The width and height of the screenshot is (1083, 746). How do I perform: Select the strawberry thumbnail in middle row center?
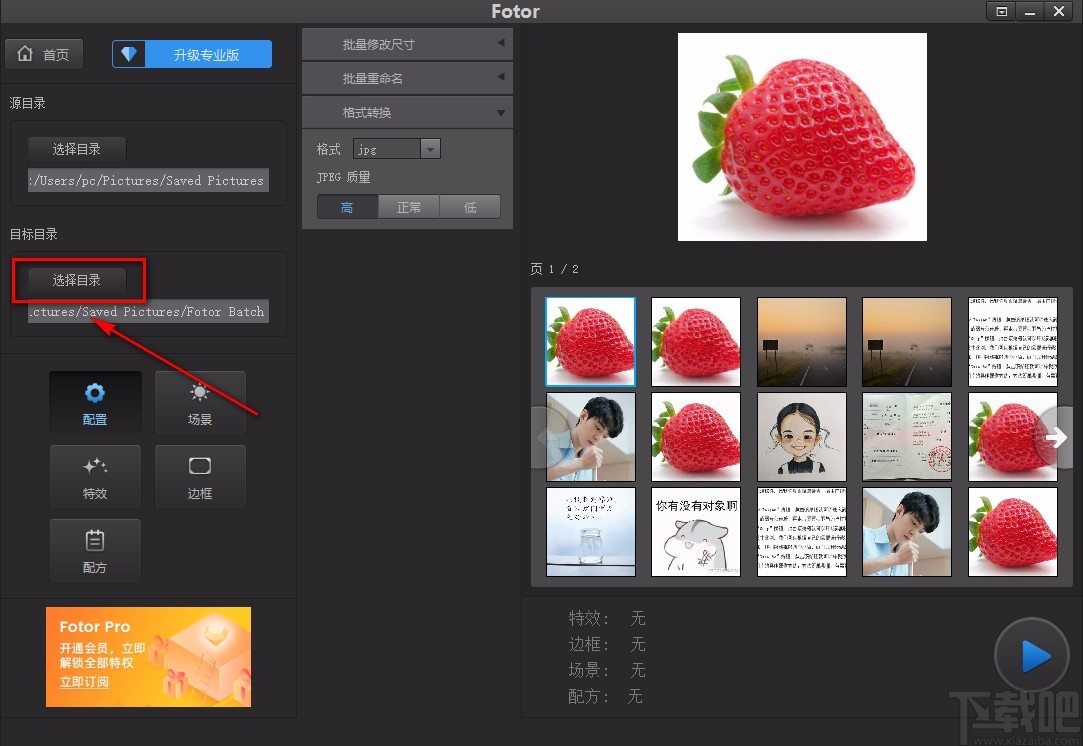click(x=696, y=437)
